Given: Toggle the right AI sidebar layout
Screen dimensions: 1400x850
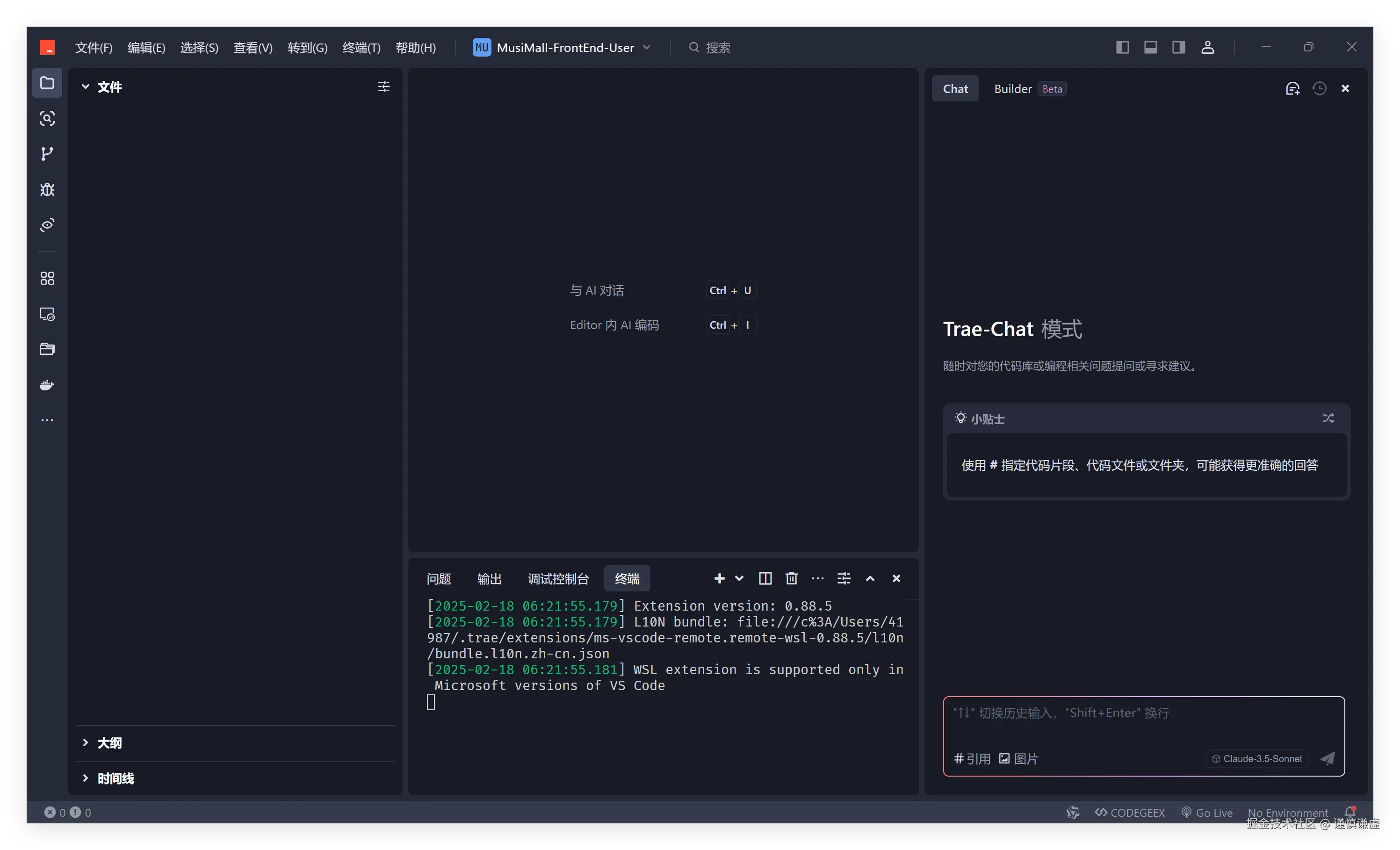Looking at the screenshot, I should pyautogui.click(x=1178, y=47).
